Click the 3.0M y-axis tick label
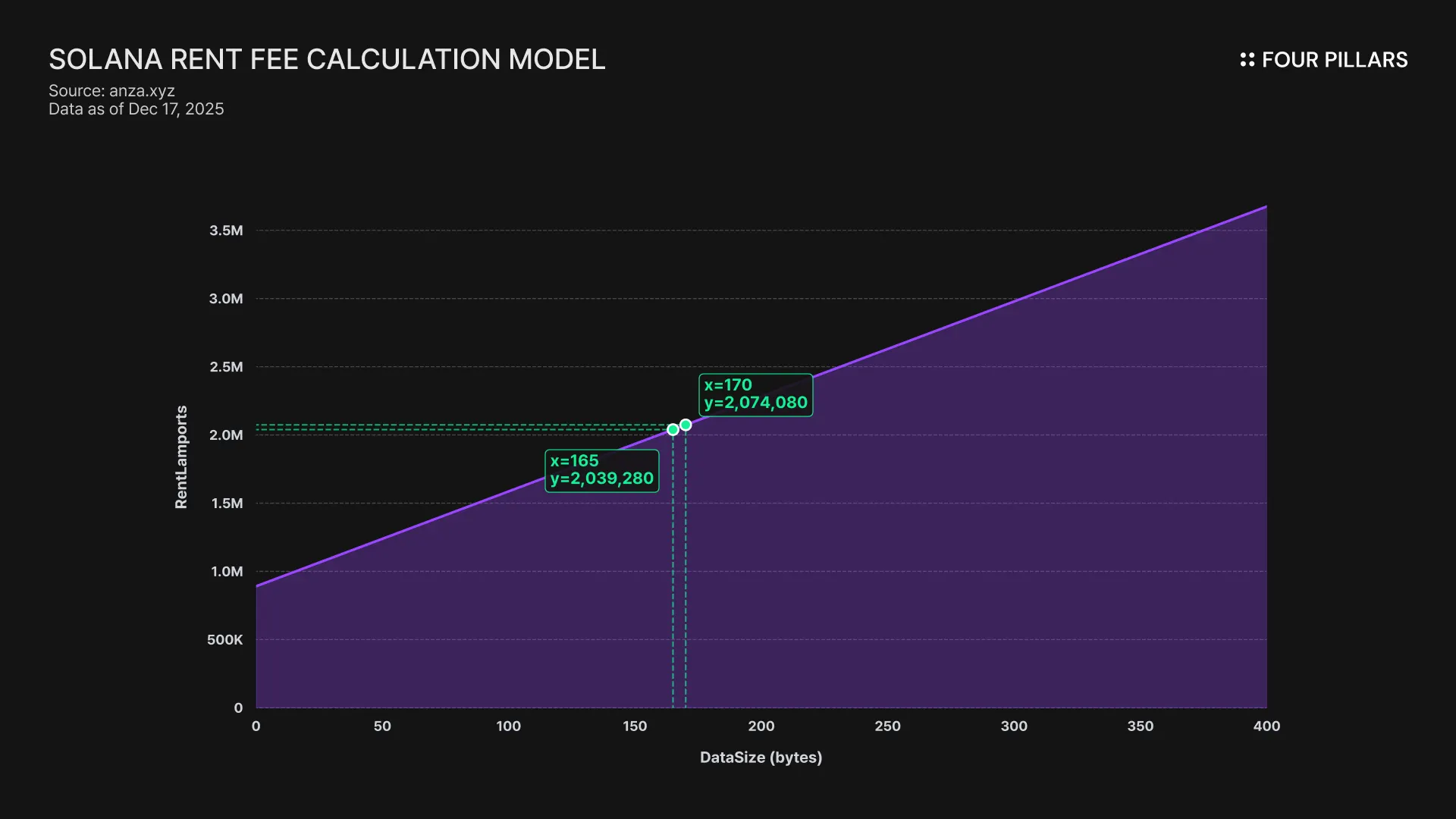Screen dimensions: 1456x819 coord(226,299)
